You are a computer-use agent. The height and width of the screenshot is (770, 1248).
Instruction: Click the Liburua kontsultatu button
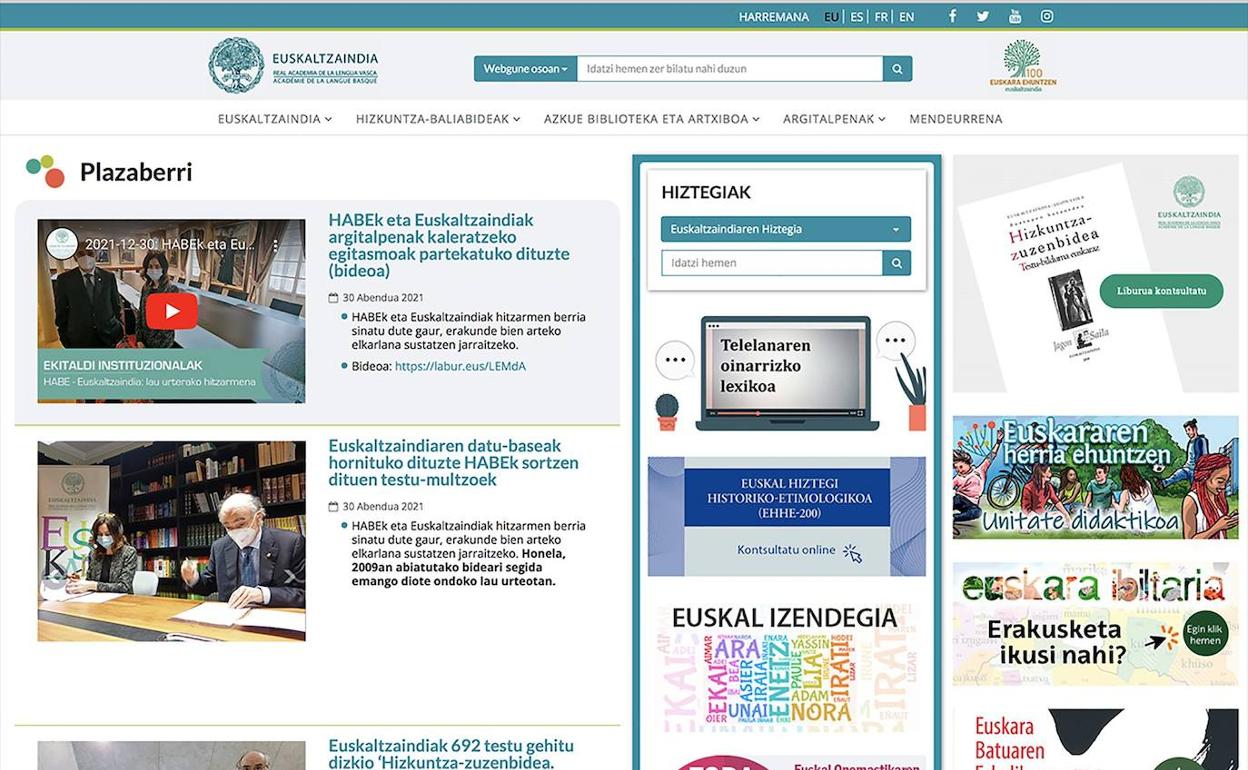coord(1161,291)
